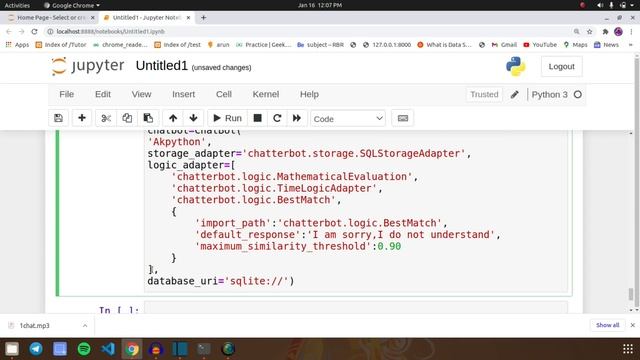Open Google Chrome app menu in top bar
Screen dimensions: 640x360
(x=72, y=5)
